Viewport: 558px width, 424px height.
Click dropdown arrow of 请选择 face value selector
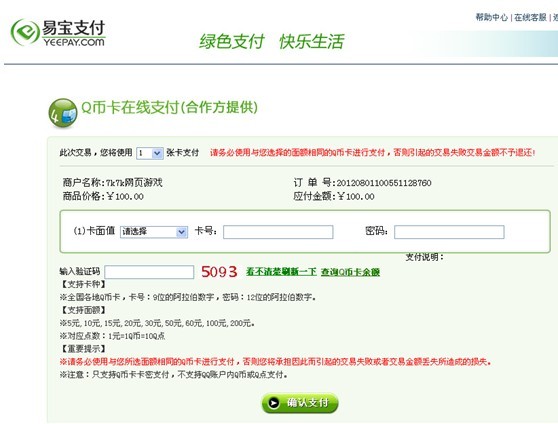pos(182,232)
